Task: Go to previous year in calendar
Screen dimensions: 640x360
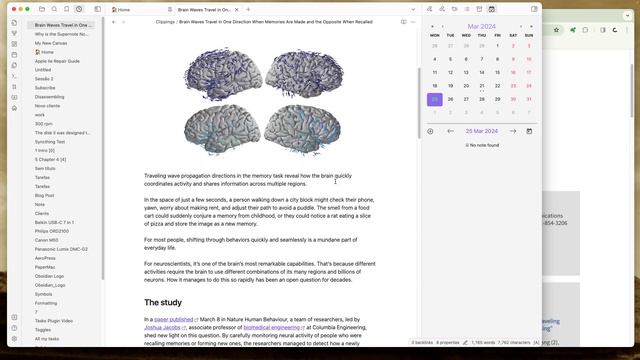Action: tap(432, 27)
